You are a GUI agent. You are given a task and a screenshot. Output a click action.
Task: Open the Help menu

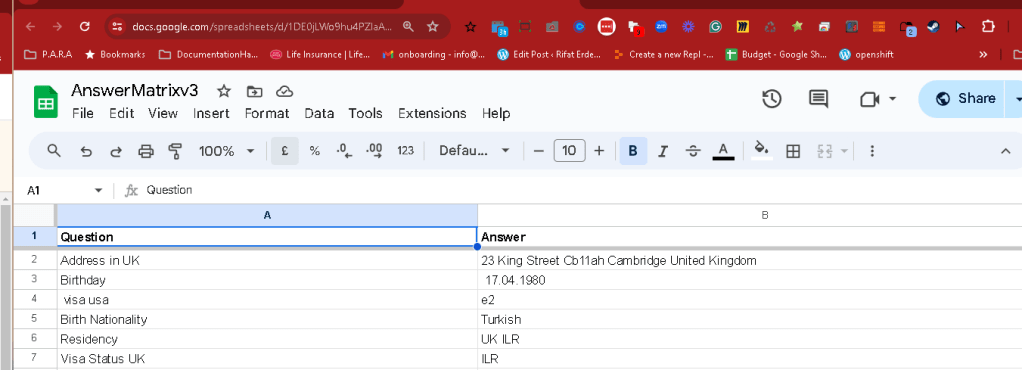(496, 113)
